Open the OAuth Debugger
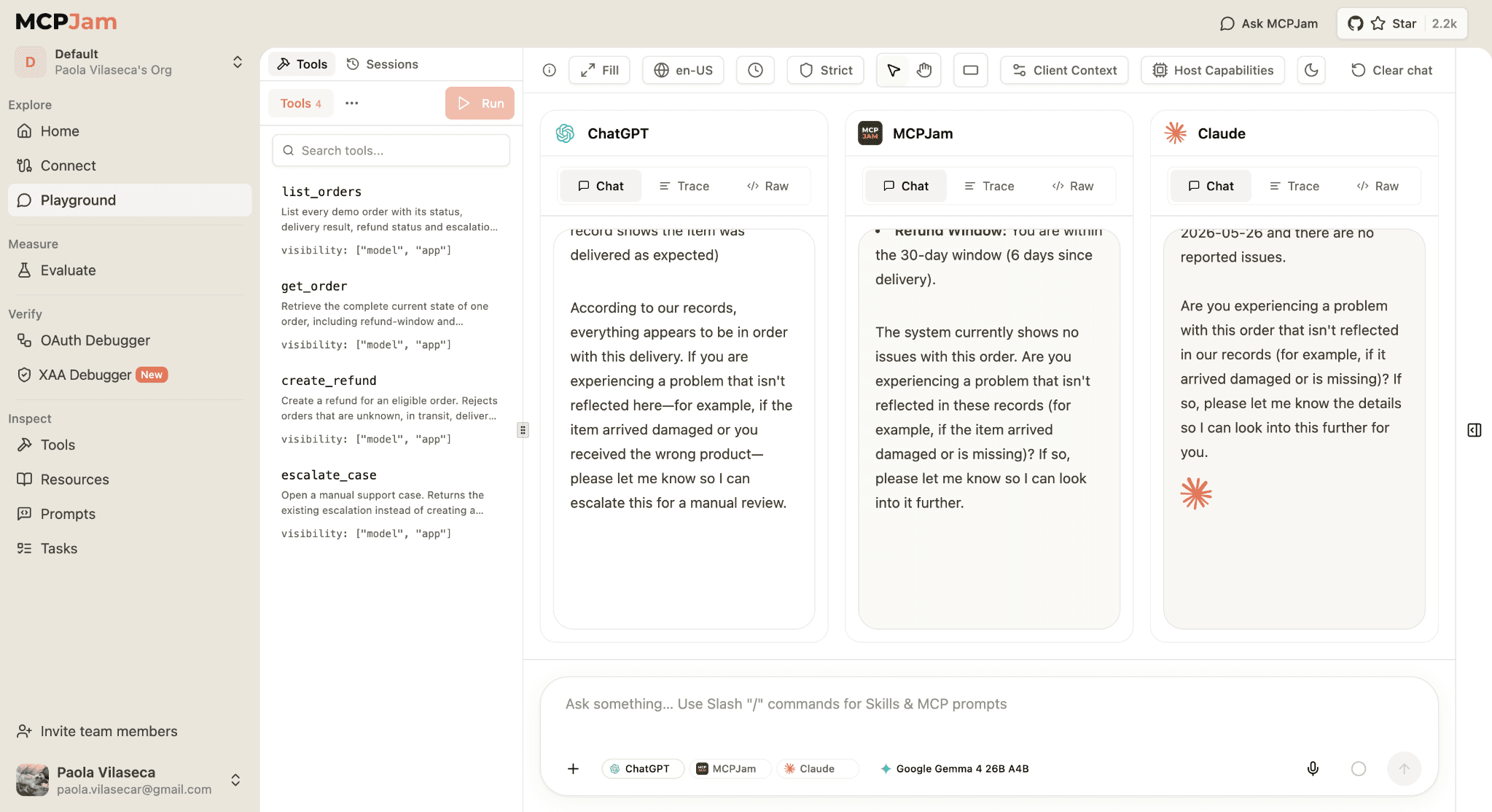 pos(130,340)
